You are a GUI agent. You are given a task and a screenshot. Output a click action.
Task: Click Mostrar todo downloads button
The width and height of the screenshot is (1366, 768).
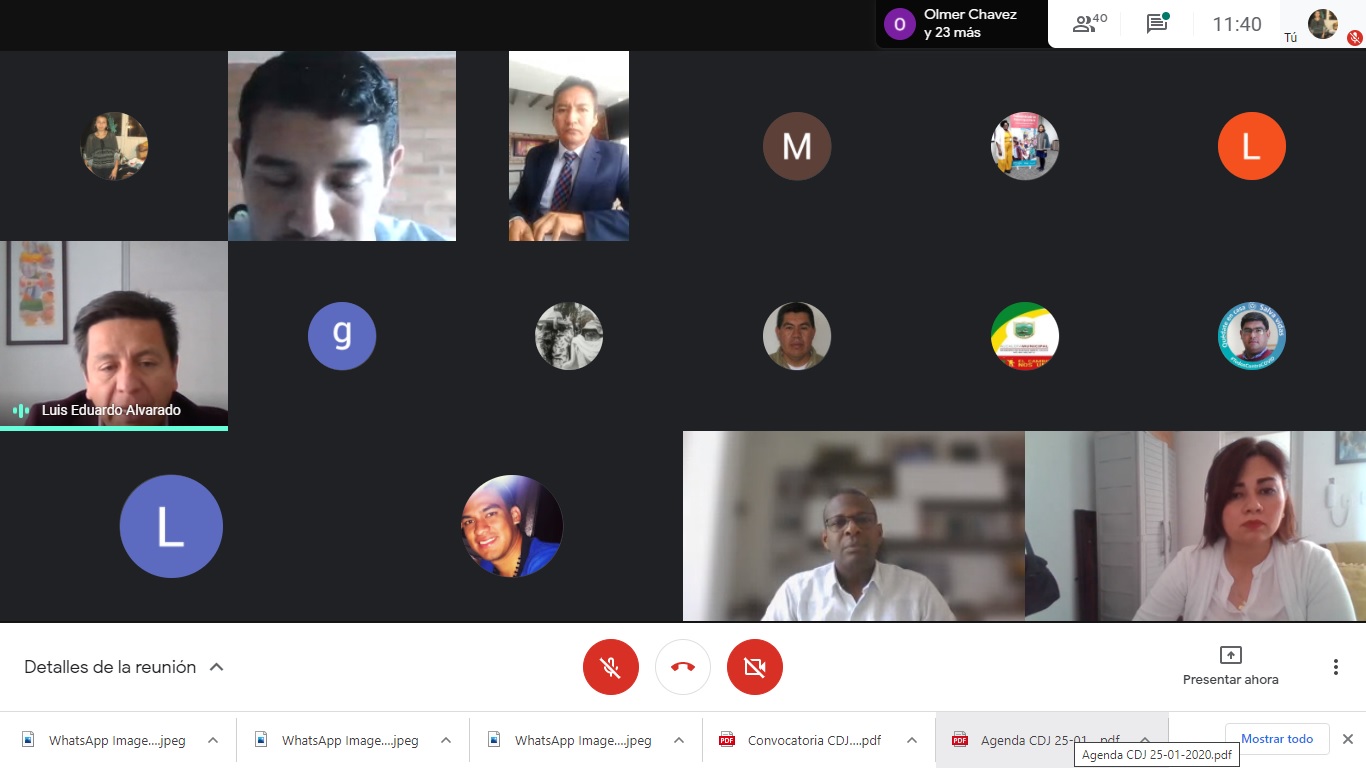[x=1277, y=739]
